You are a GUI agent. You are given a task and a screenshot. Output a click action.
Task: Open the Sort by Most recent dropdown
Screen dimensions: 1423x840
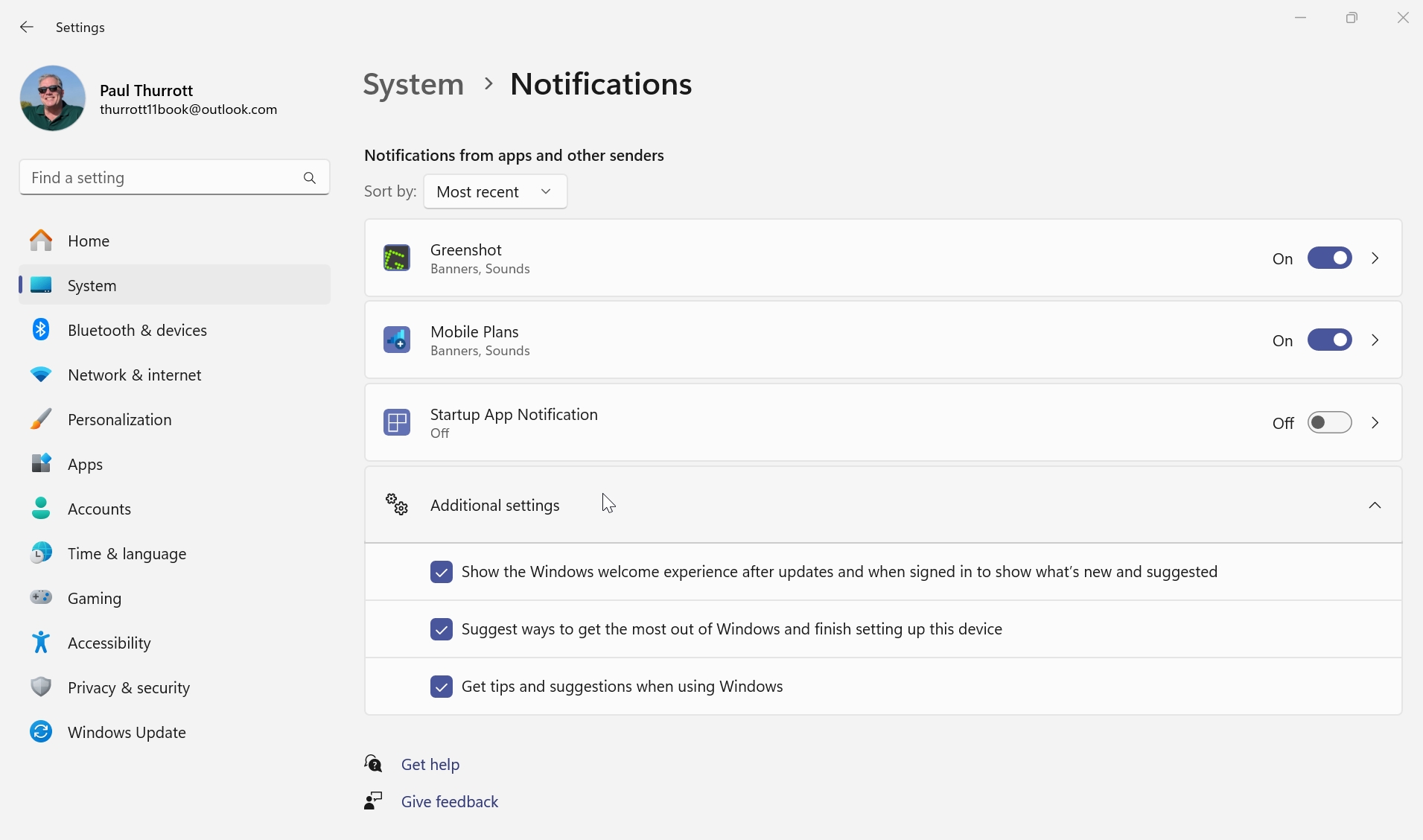[x=495, y=191]
